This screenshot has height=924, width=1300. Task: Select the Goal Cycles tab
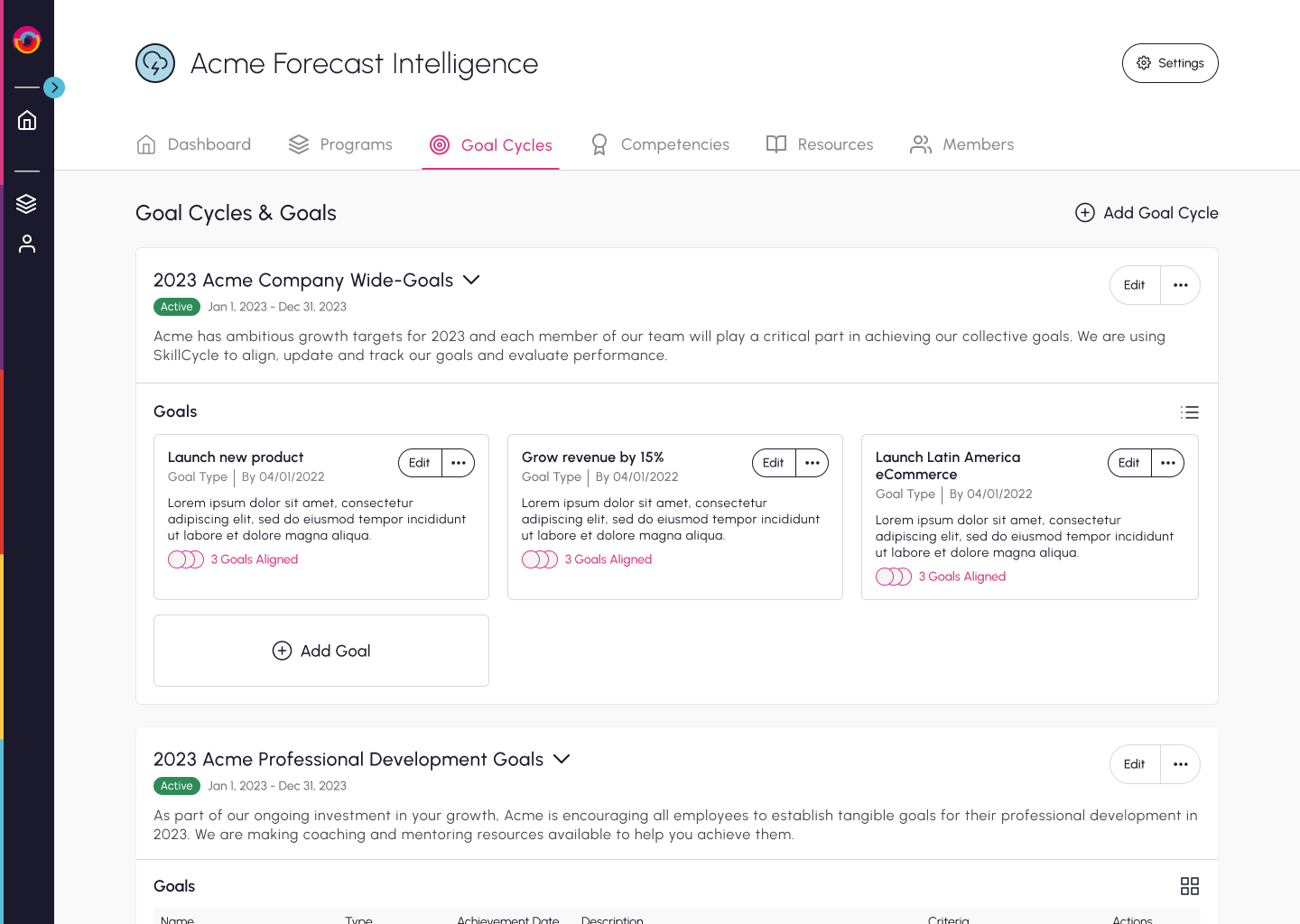(x=490, y=145)
